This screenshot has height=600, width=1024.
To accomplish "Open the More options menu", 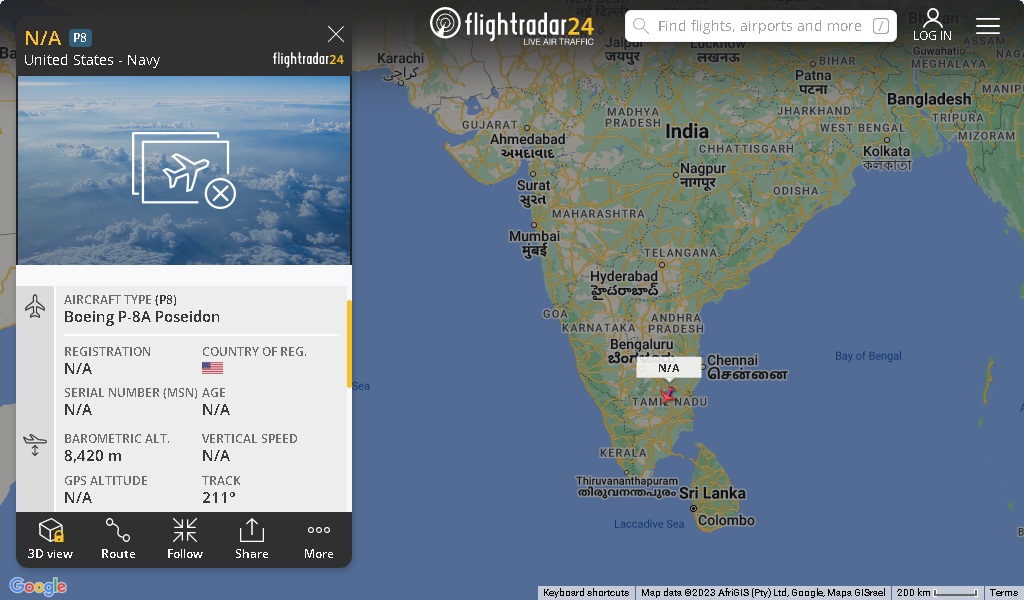I will point(319,539).
